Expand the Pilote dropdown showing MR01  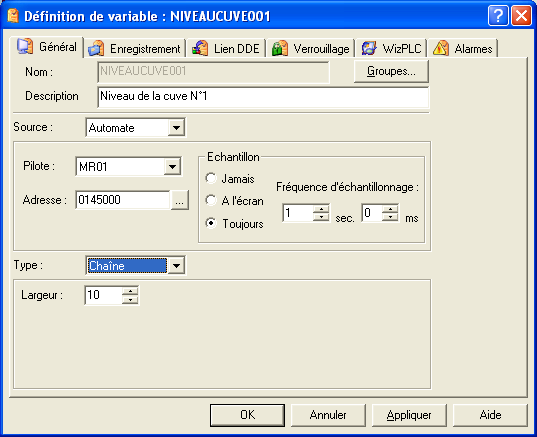[x=128, y=167]
